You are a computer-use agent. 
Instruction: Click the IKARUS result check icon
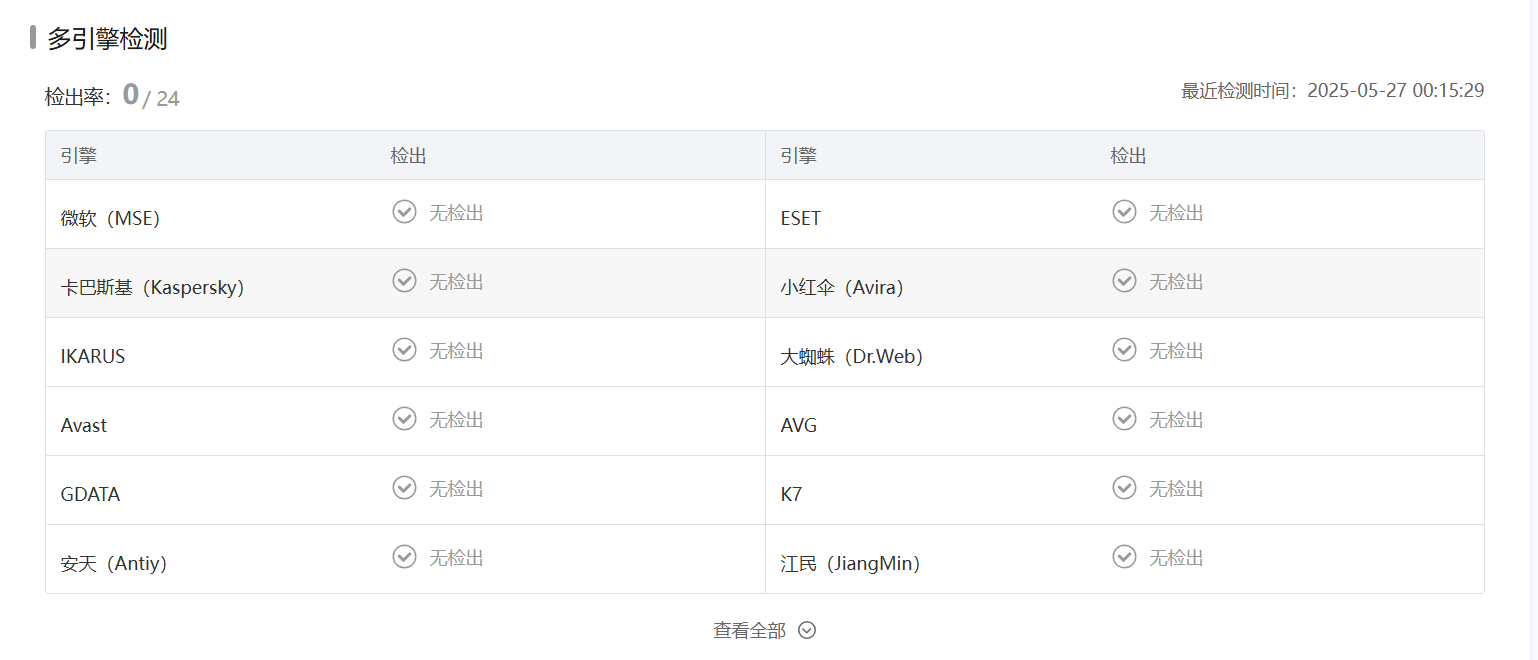tap(404, 350)
